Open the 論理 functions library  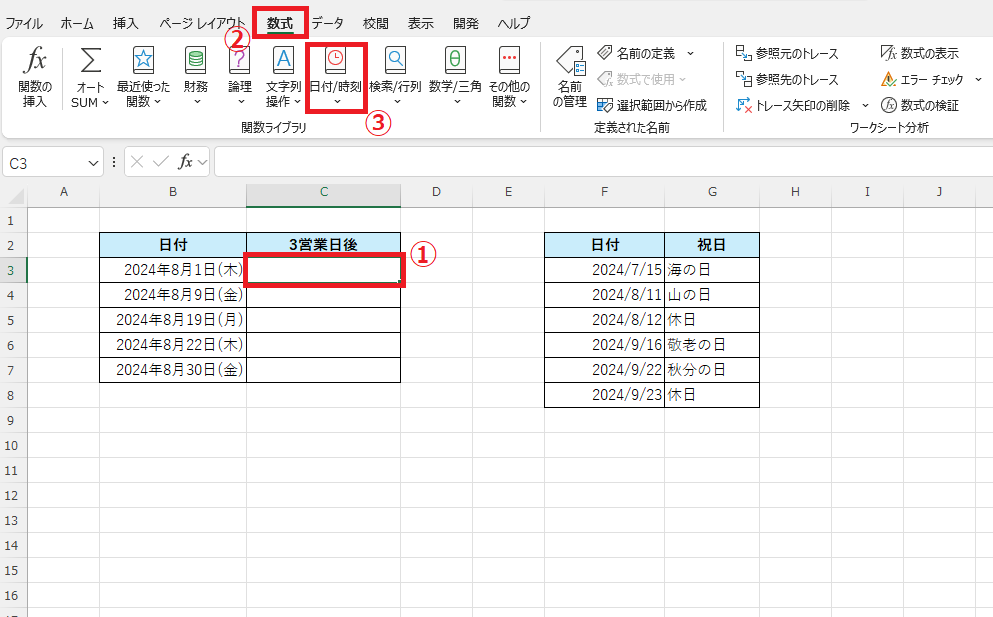tap(239, 77)
